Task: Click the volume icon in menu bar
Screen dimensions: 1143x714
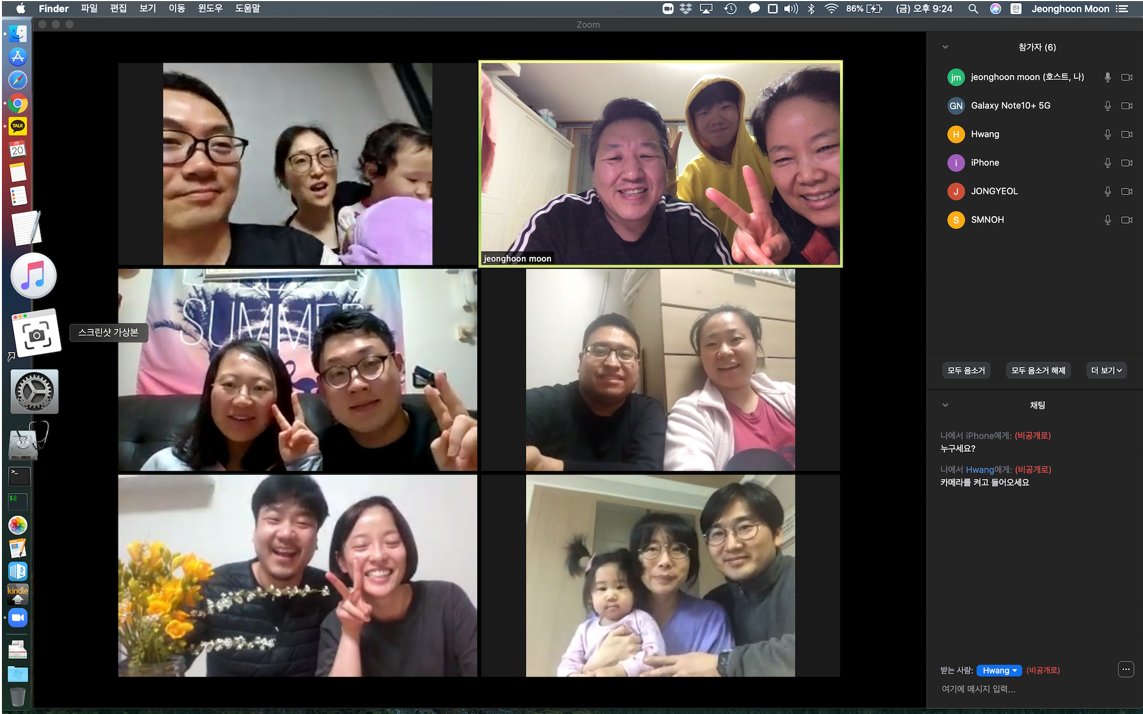Action: click(791, 9)
